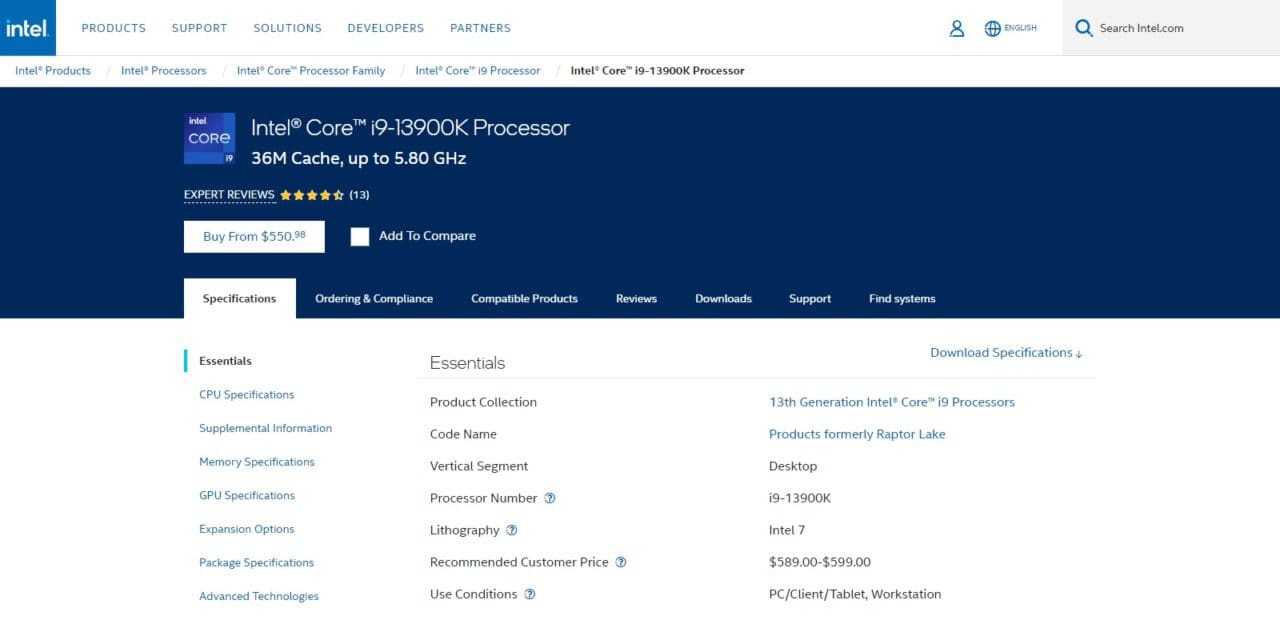Jump to Supplemental Information section

tap(265, 428)
